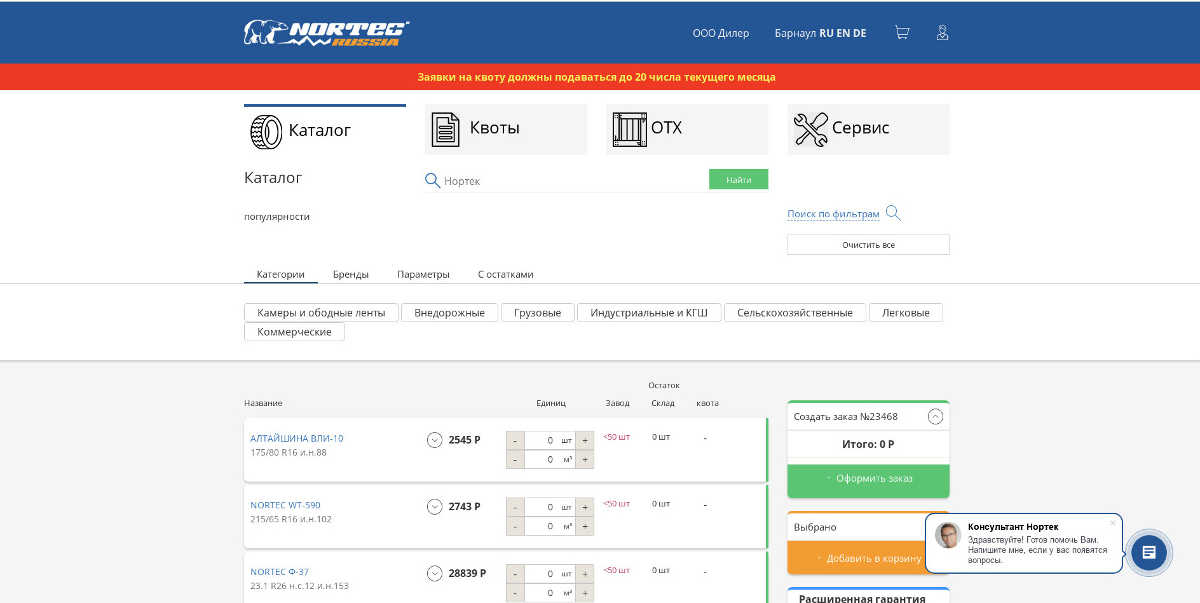This screenshot has height=603, width=1200.
Task: Focus the Нортек search input field
Action: [x=575, y=181]
